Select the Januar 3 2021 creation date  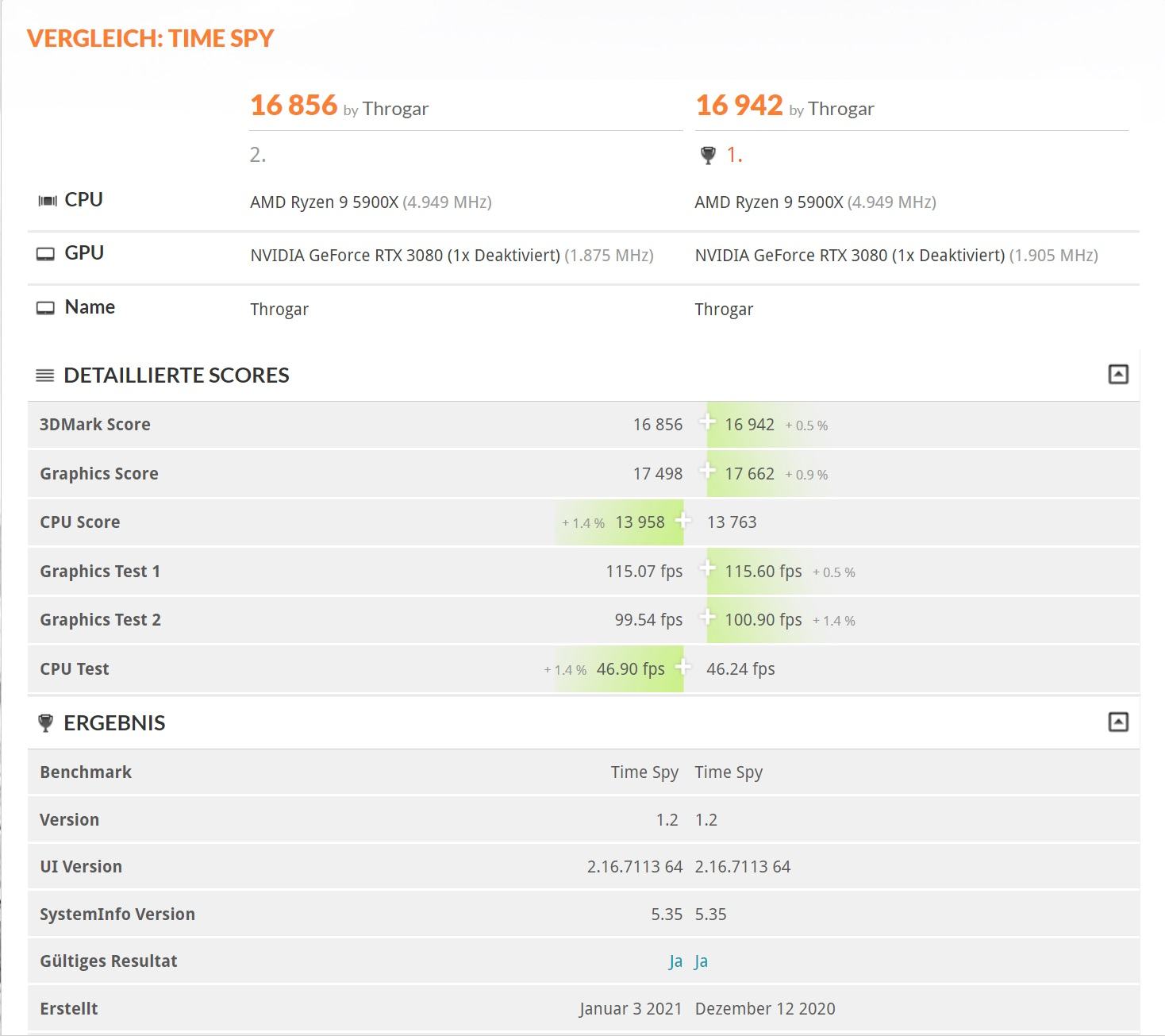pos(631,1009)
